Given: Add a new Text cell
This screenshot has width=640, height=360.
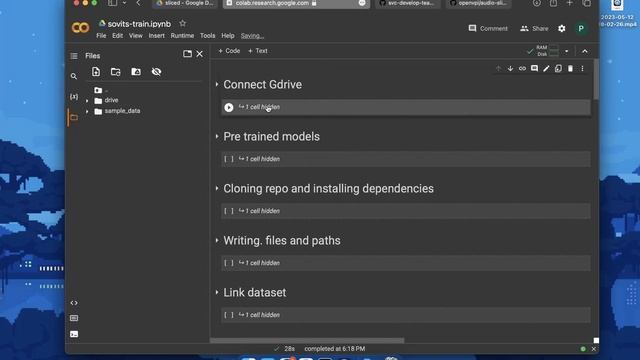Looking at the screenshot, I should pyautogui.click(x=258, y=51).
